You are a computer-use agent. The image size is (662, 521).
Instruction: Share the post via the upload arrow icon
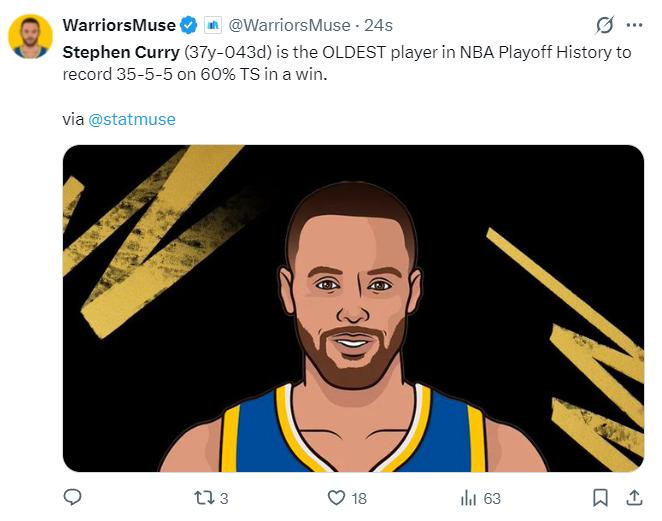[x=634, y=497]
